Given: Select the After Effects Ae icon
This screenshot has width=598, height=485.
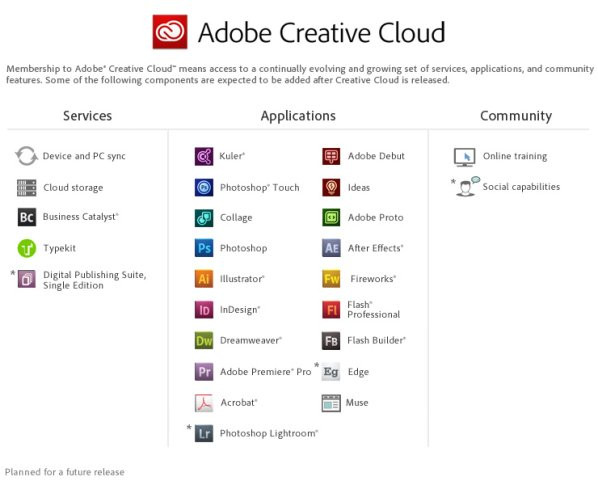Looking at the screenshot, I should pos(331,248).
